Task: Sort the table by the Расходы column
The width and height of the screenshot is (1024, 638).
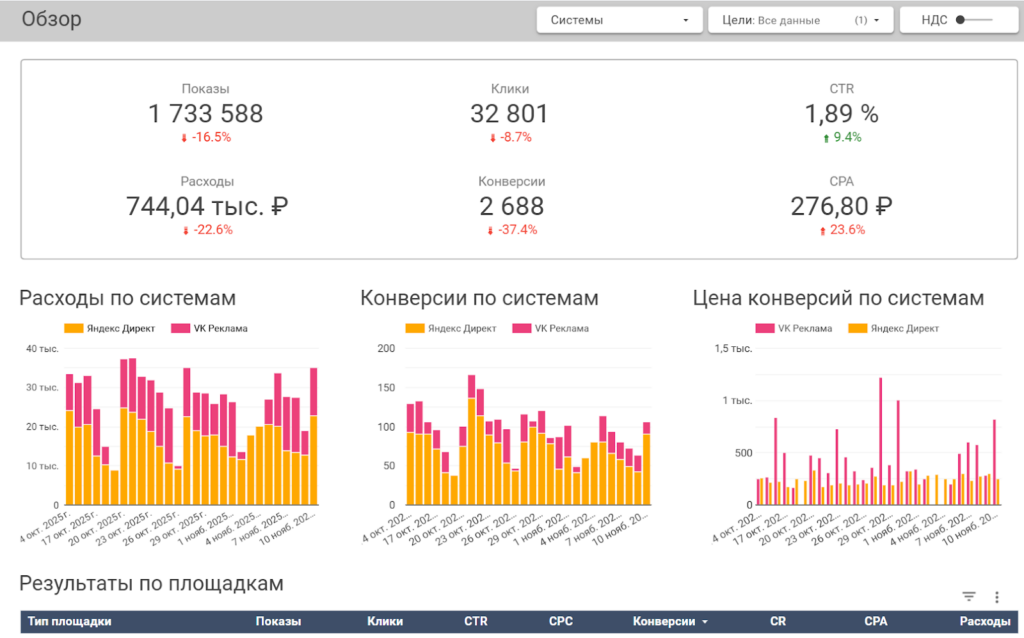Action: click(x=985, y=621)
